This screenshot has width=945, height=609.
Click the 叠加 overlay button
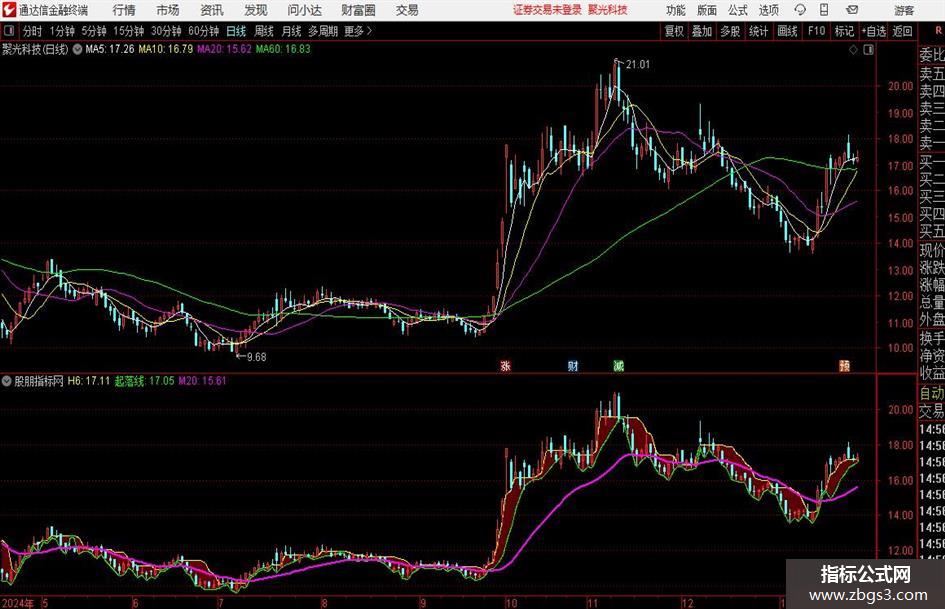coord(702,31)
